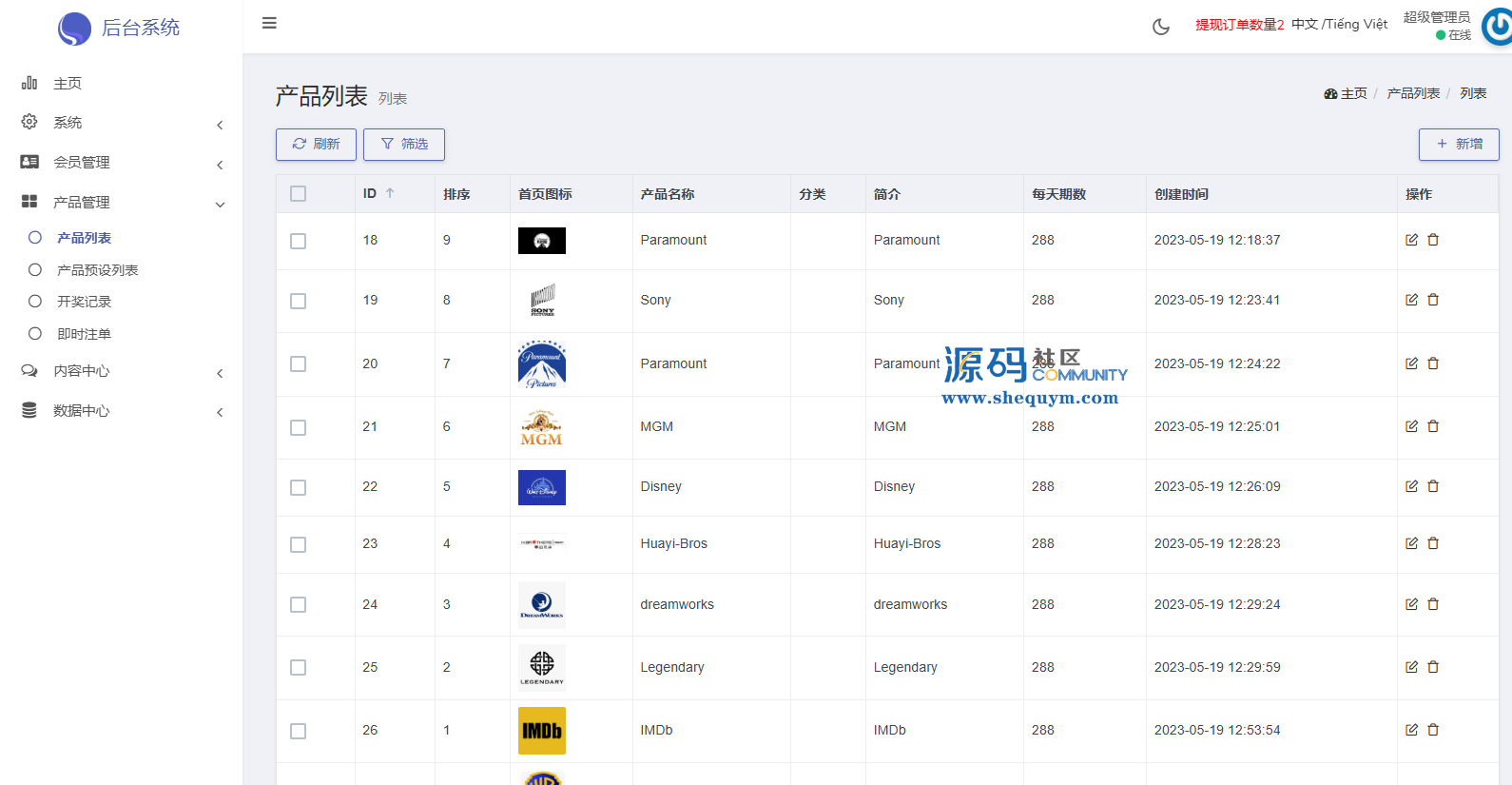
Task: Click the hamburger menu toggle icon
Action: coord(269,23)
